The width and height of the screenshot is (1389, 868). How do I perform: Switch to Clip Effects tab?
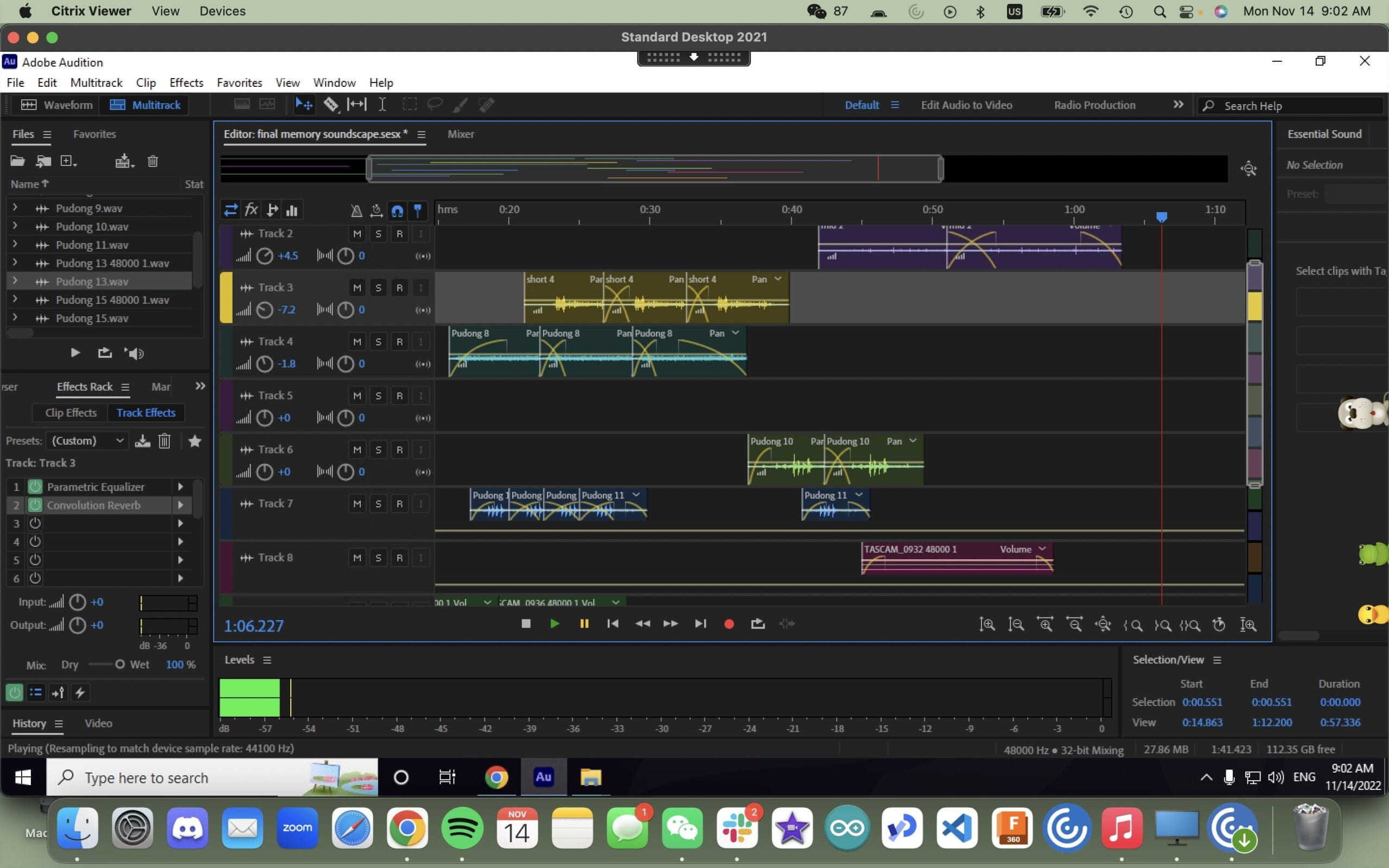(71, 413)
